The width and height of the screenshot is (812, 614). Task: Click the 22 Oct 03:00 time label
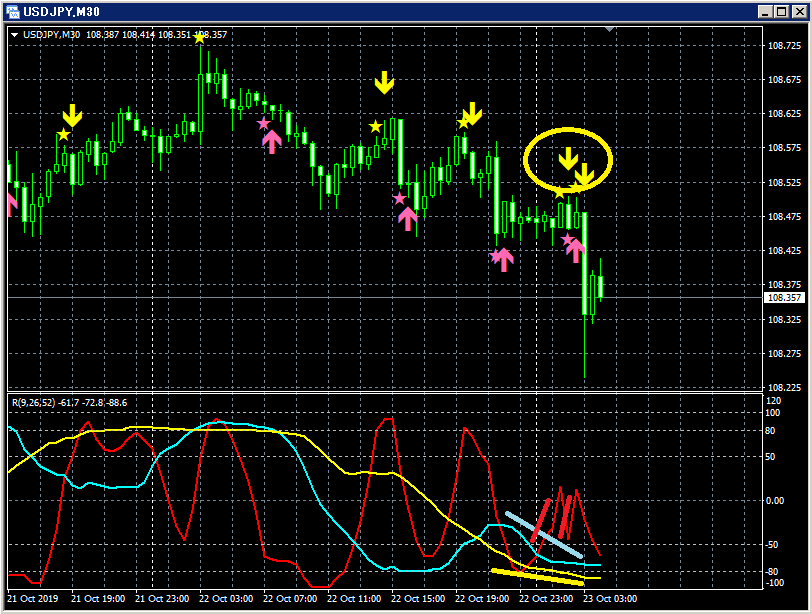pos(226,598)
